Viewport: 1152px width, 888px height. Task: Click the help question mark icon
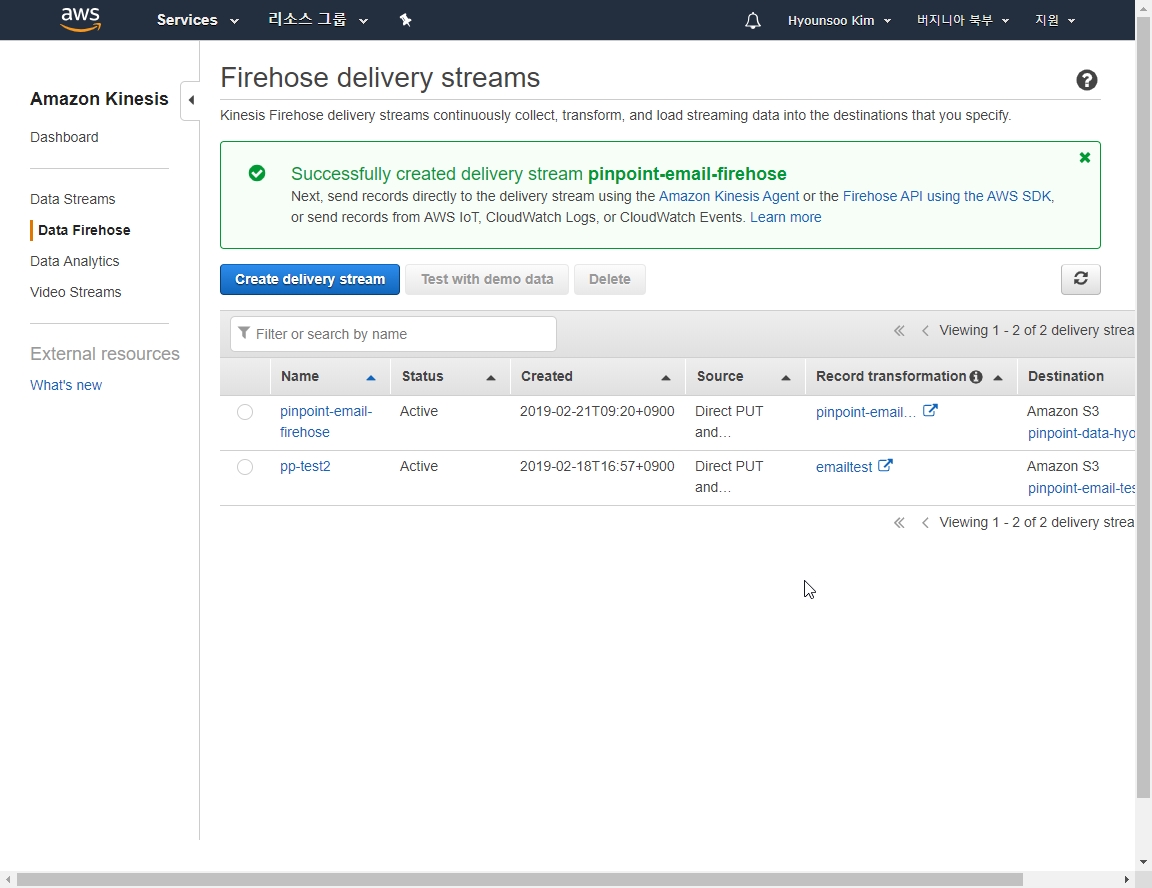tap(1087, 80)
